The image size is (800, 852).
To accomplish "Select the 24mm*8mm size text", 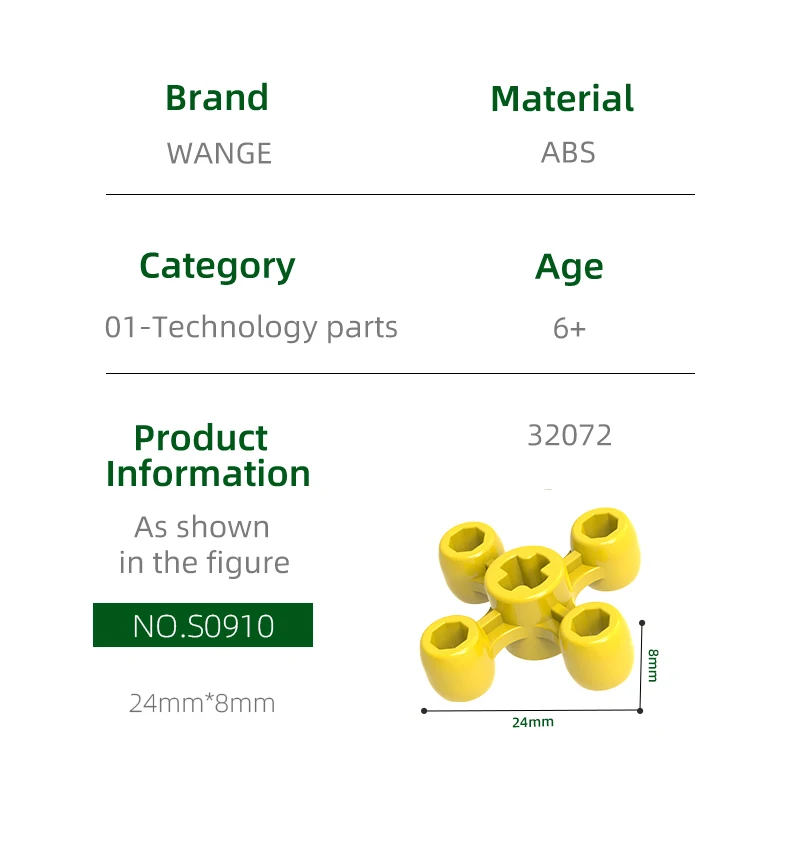I will pyautogui.click(x=202, y=703).
